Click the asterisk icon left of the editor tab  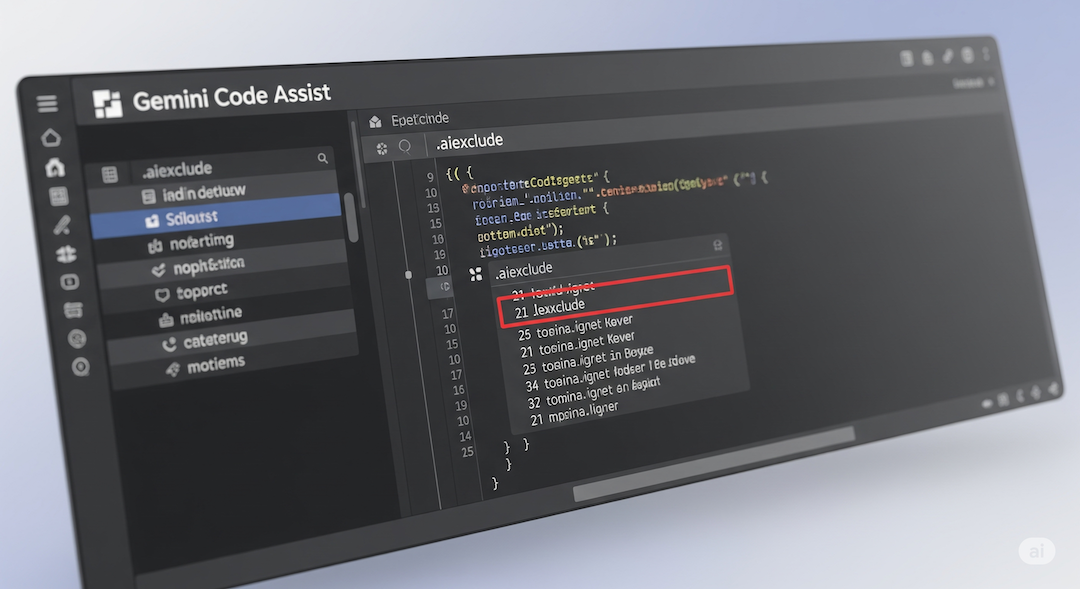pyautogui.click(x=382, y=148)
